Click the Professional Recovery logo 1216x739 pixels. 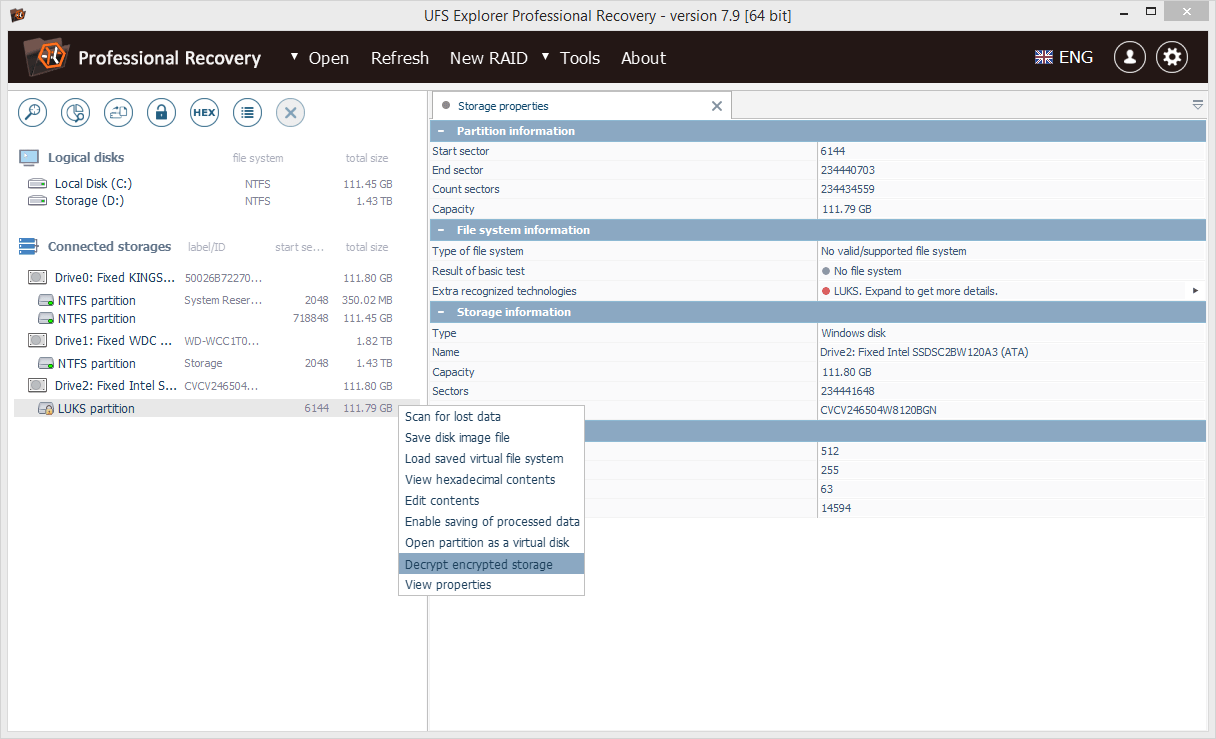pos(45,57)
